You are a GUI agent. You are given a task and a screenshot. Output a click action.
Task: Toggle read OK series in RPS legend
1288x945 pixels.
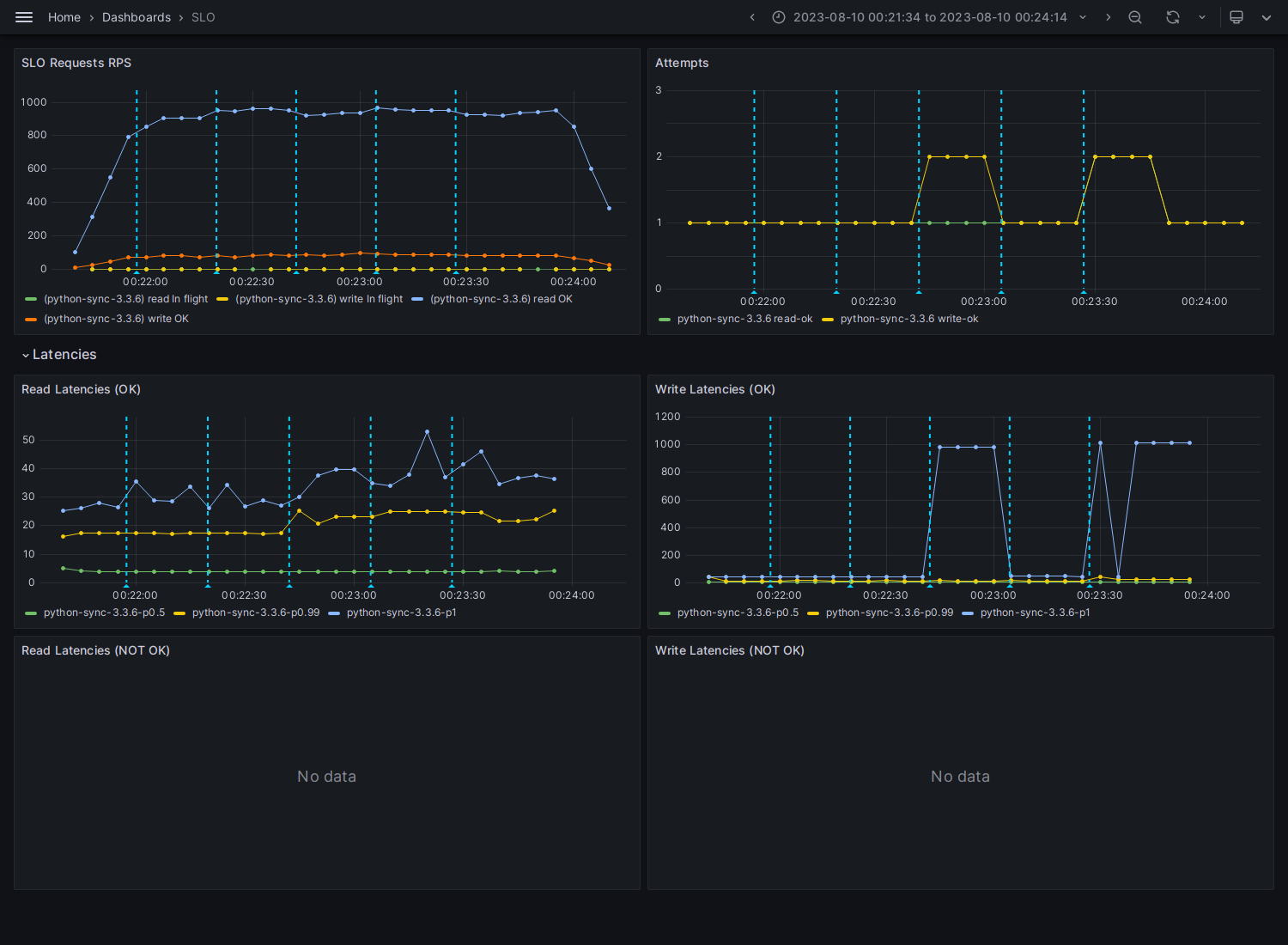(x=501, y=299)
